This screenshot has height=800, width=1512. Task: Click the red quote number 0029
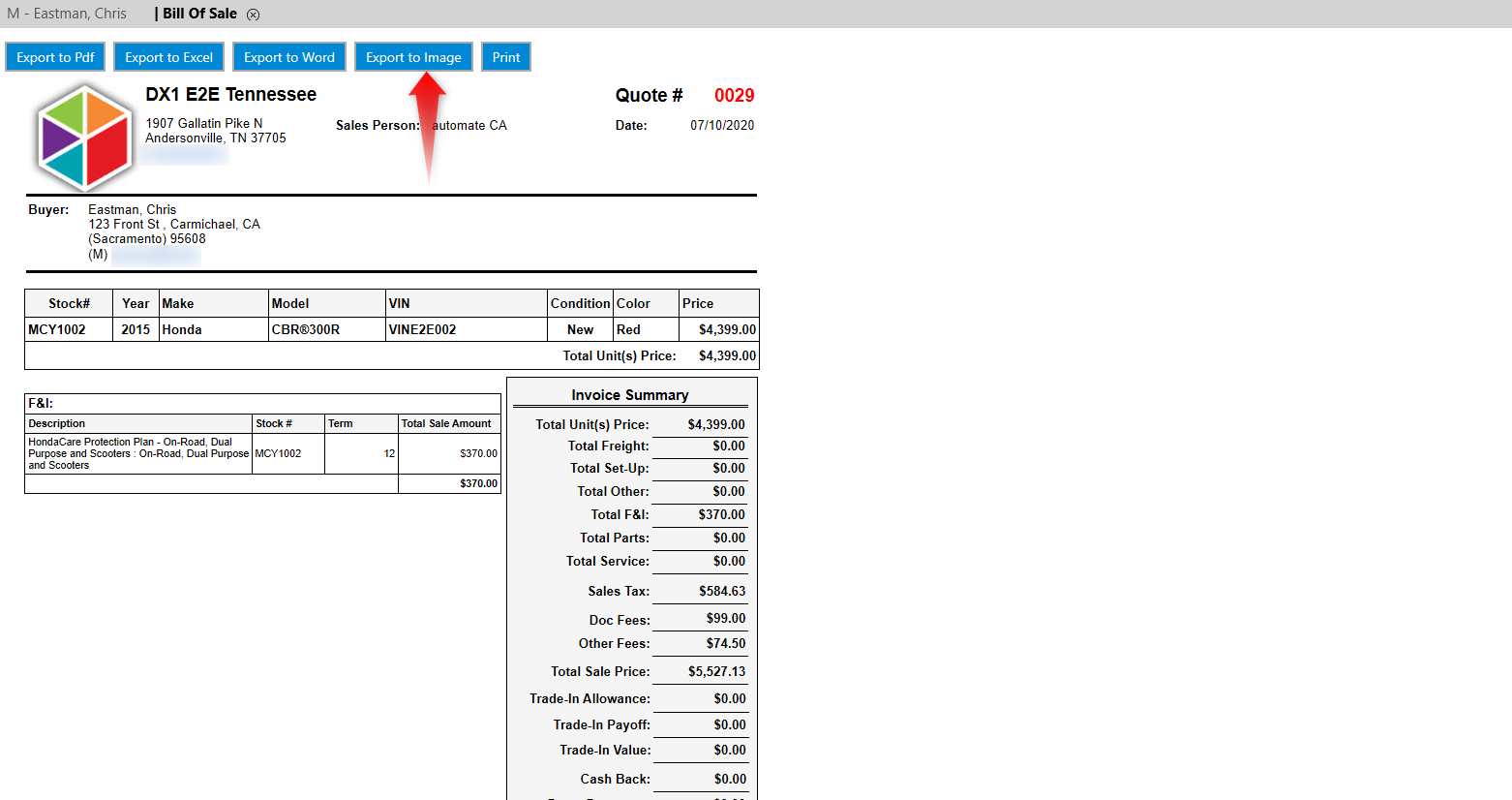pos(735,95)
